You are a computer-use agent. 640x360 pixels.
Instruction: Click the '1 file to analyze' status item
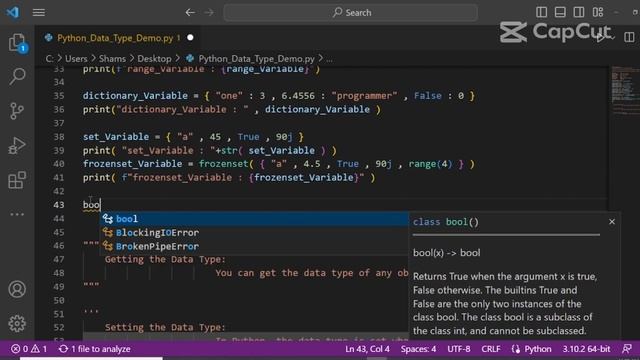pos(95,349)
